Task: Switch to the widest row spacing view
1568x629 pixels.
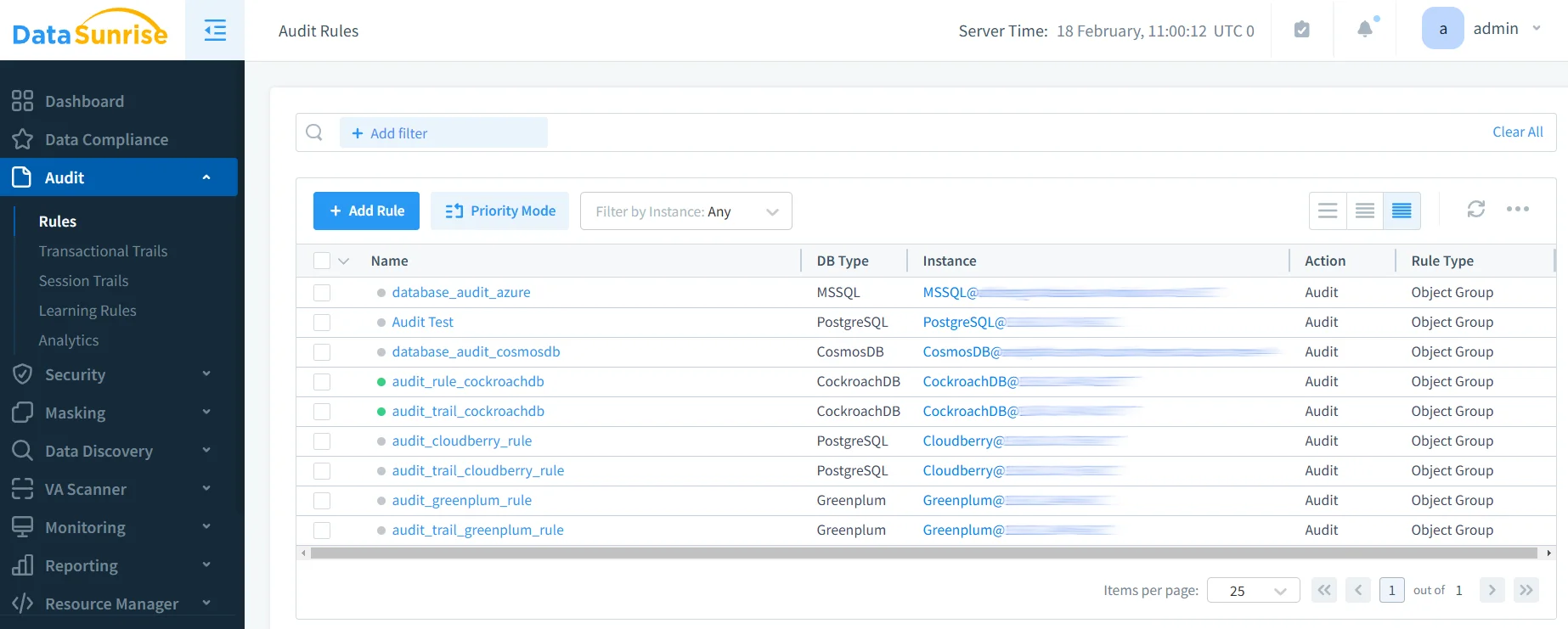Action: click(x=1328, y=211)
